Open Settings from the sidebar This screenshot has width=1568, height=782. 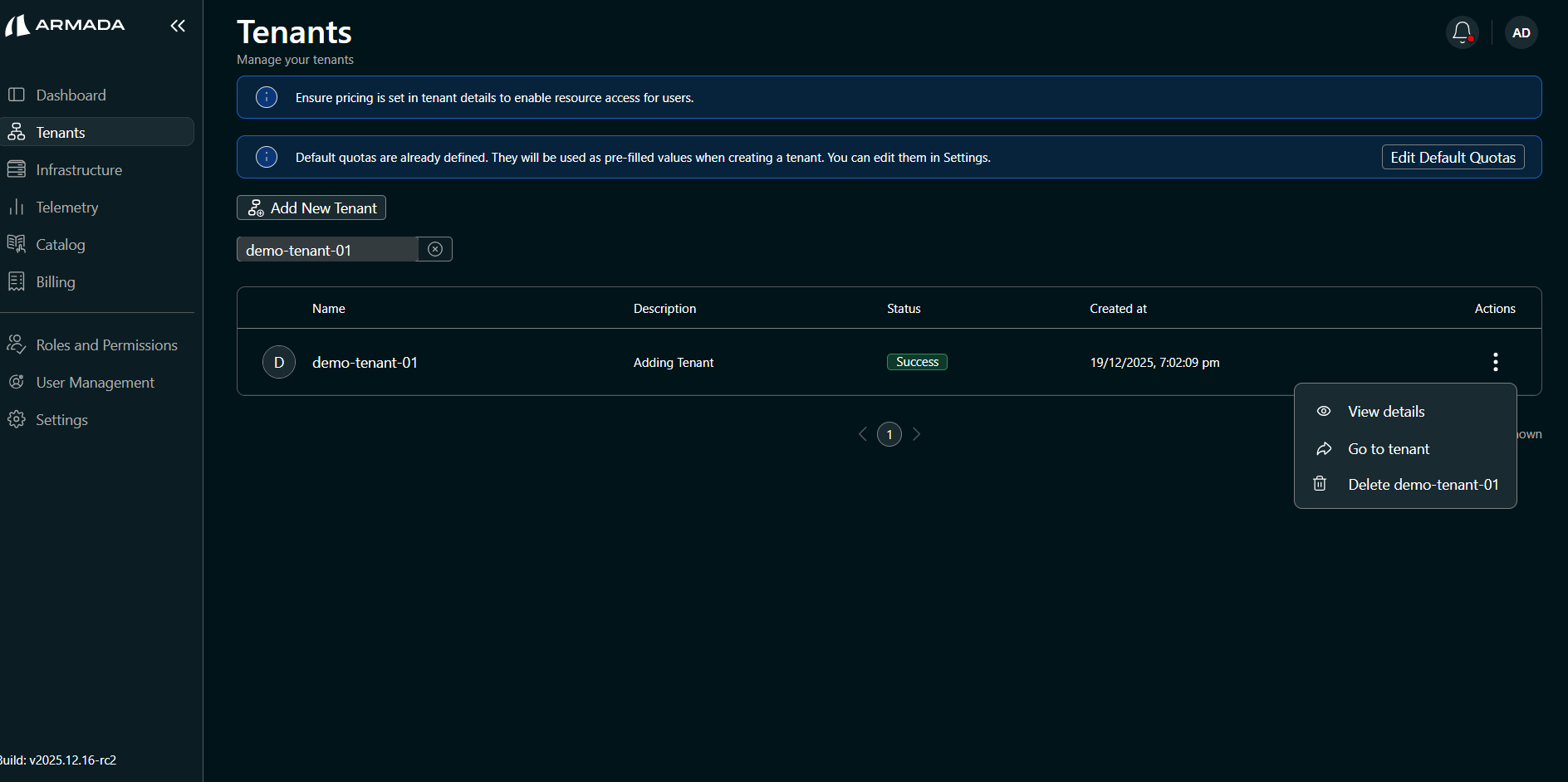(61, 420)
